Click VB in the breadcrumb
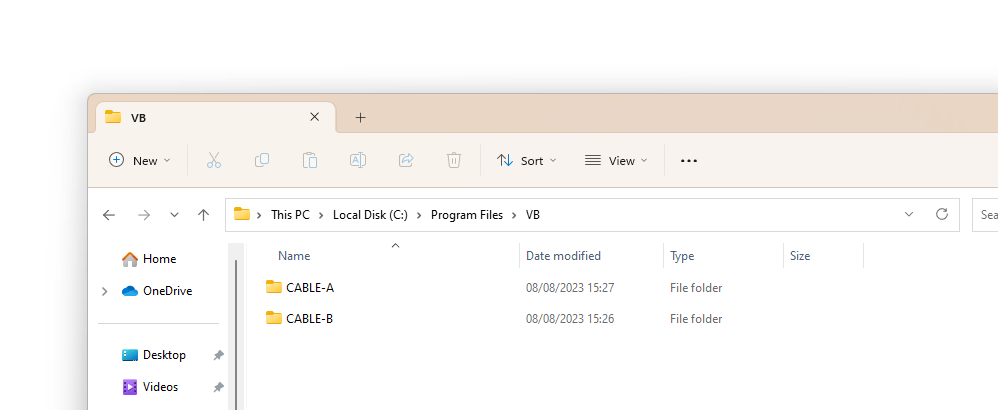998x410 pixels. [x=533, y=215]
